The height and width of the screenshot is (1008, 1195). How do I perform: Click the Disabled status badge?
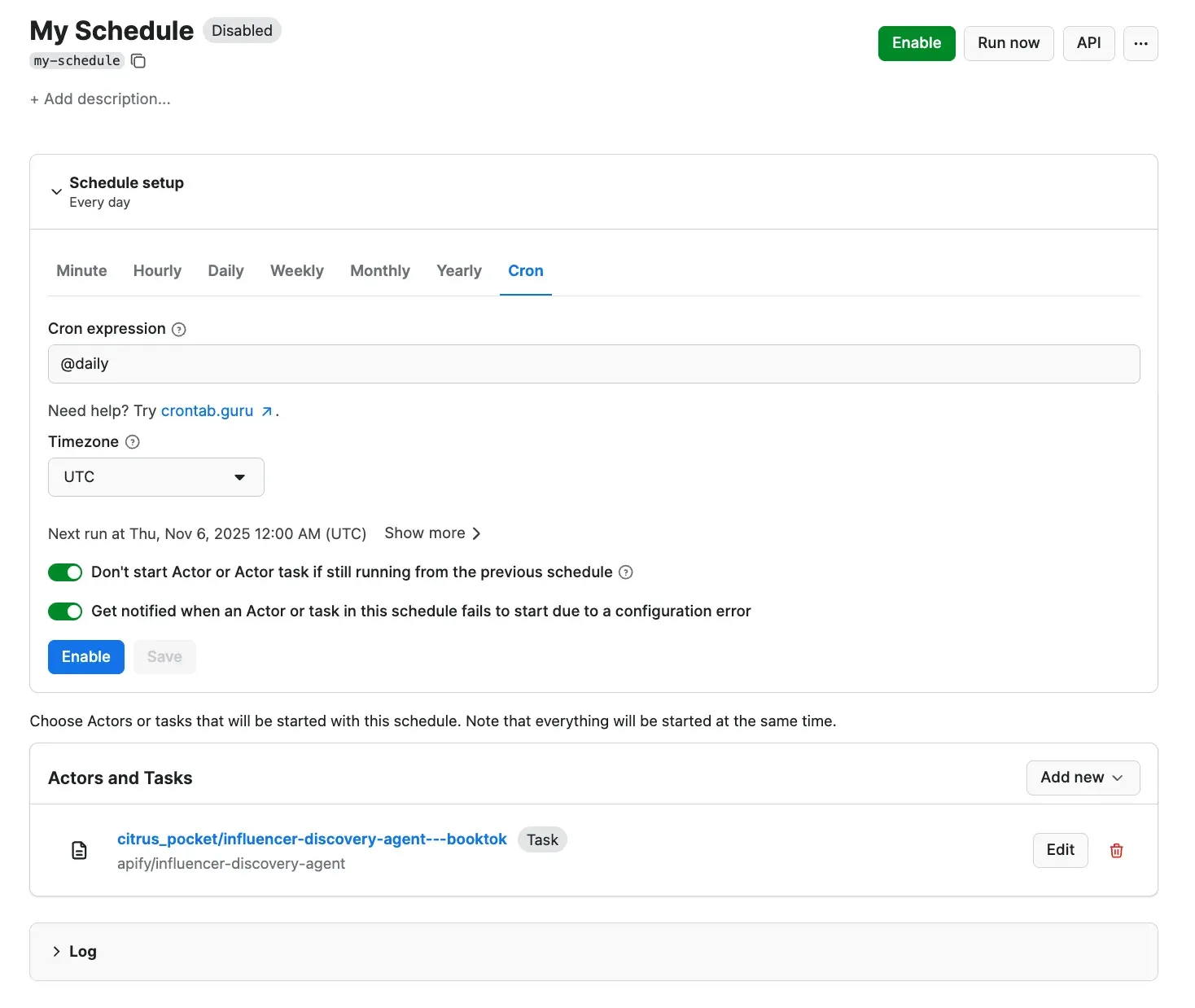(242, 31)
